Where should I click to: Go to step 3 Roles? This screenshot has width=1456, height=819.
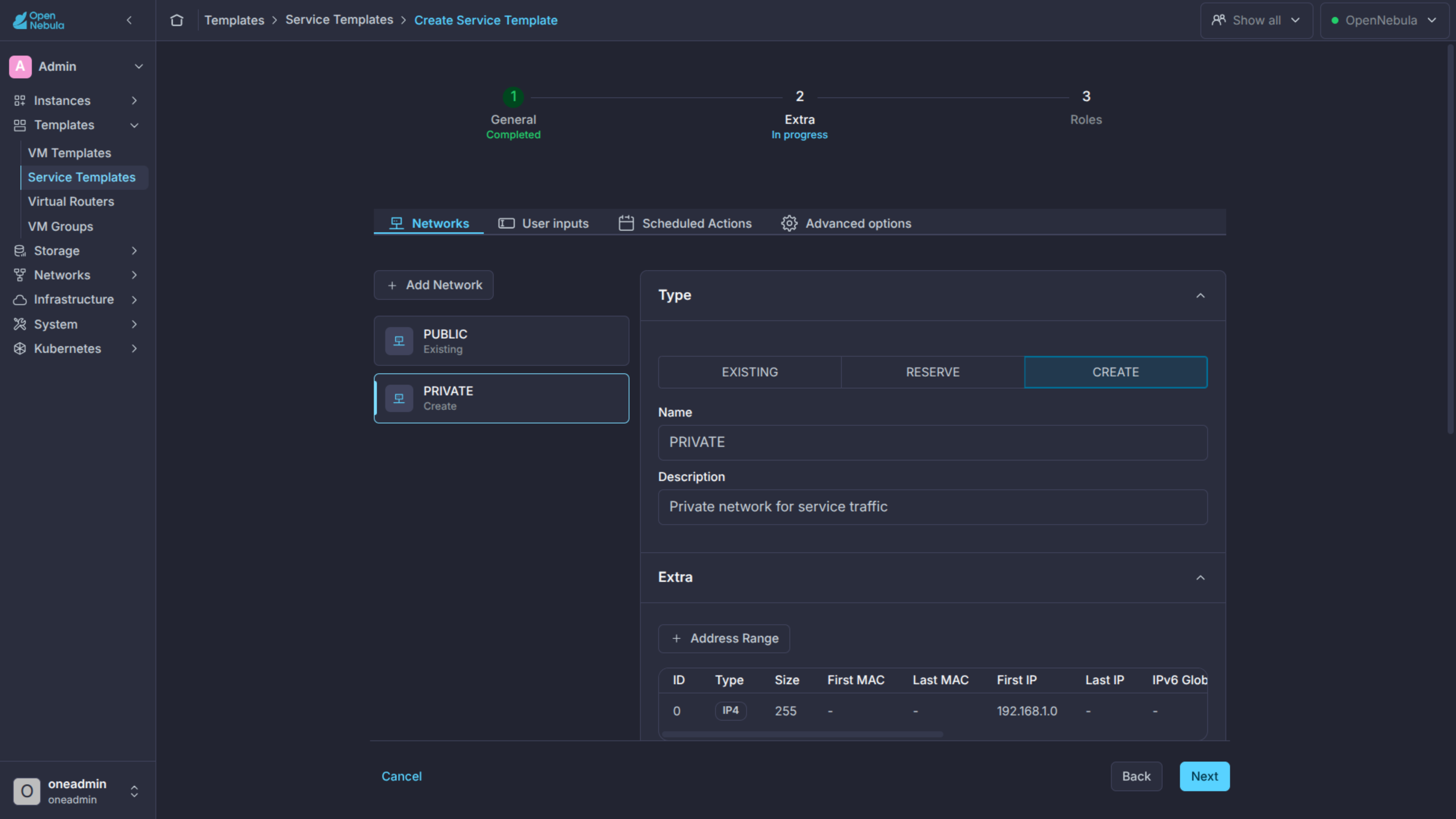pyautogui.click(x=1086, y=107)
